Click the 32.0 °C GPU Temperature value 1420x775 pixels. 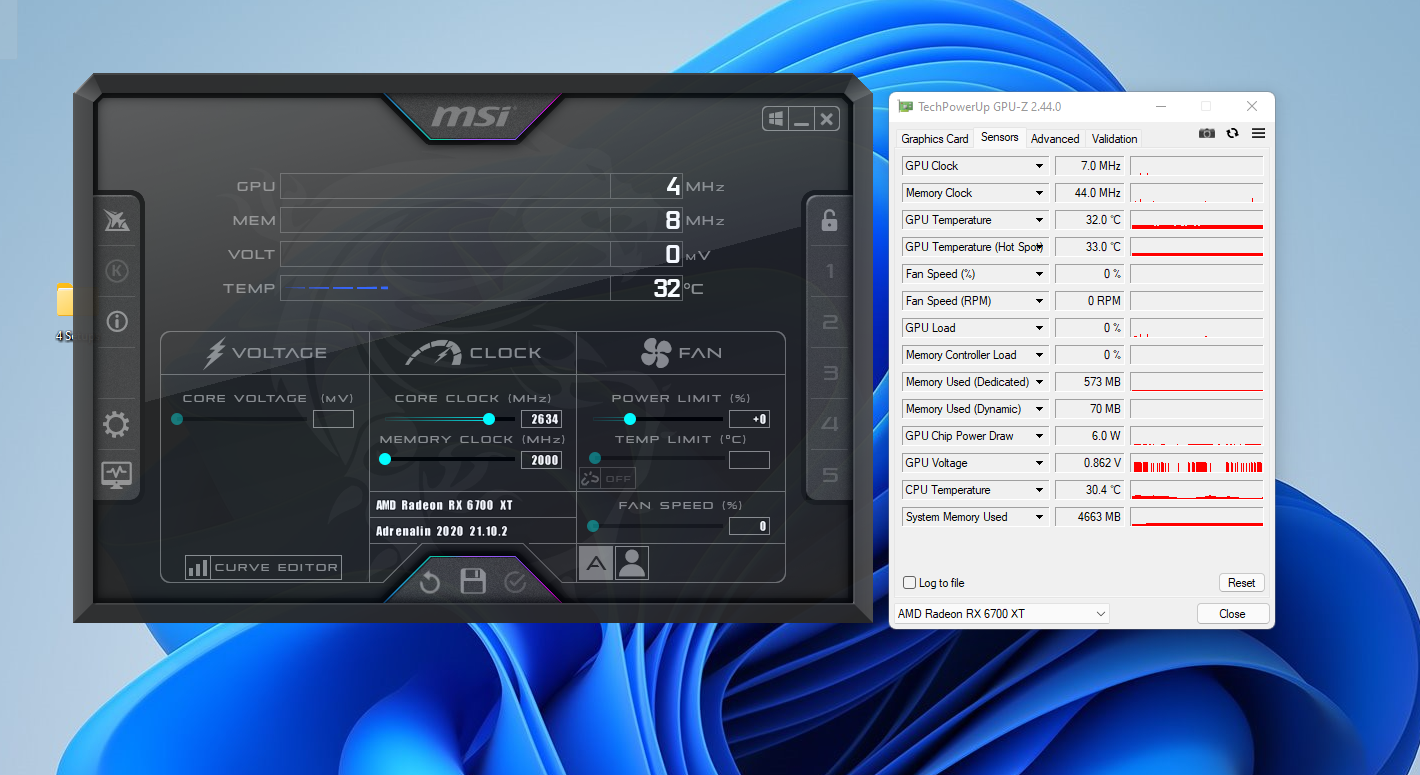(x=1090, y=220)
